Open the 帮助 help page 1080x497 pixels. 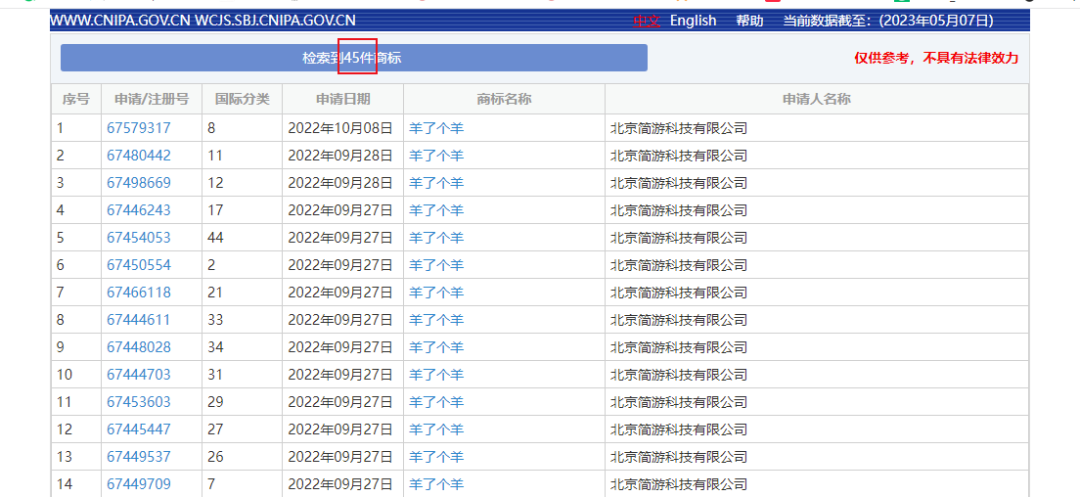[749, 21]
